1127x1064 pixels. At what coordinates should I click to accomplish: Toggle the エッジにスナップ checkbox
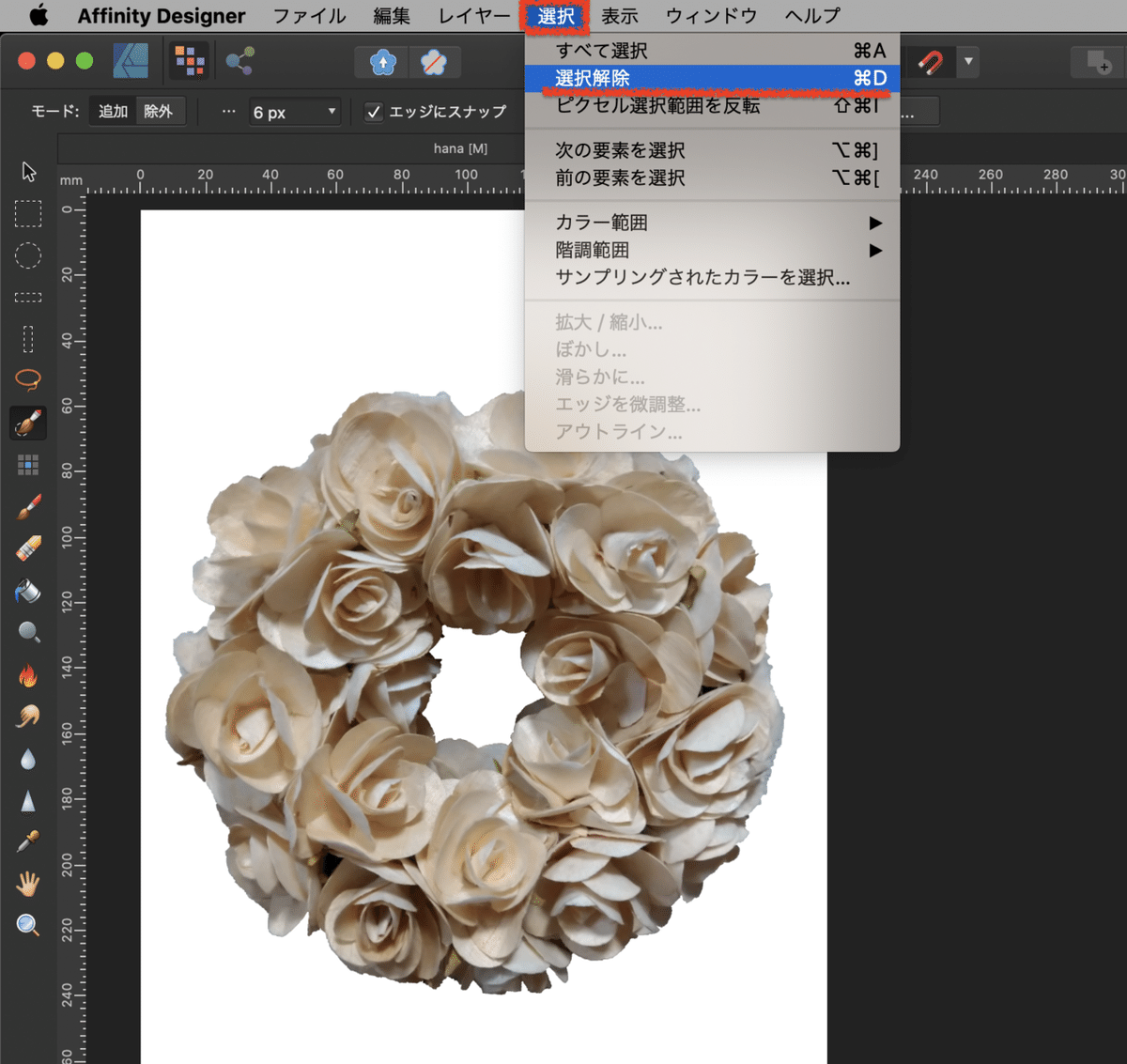pyautogui.click(x=374, y=112)
